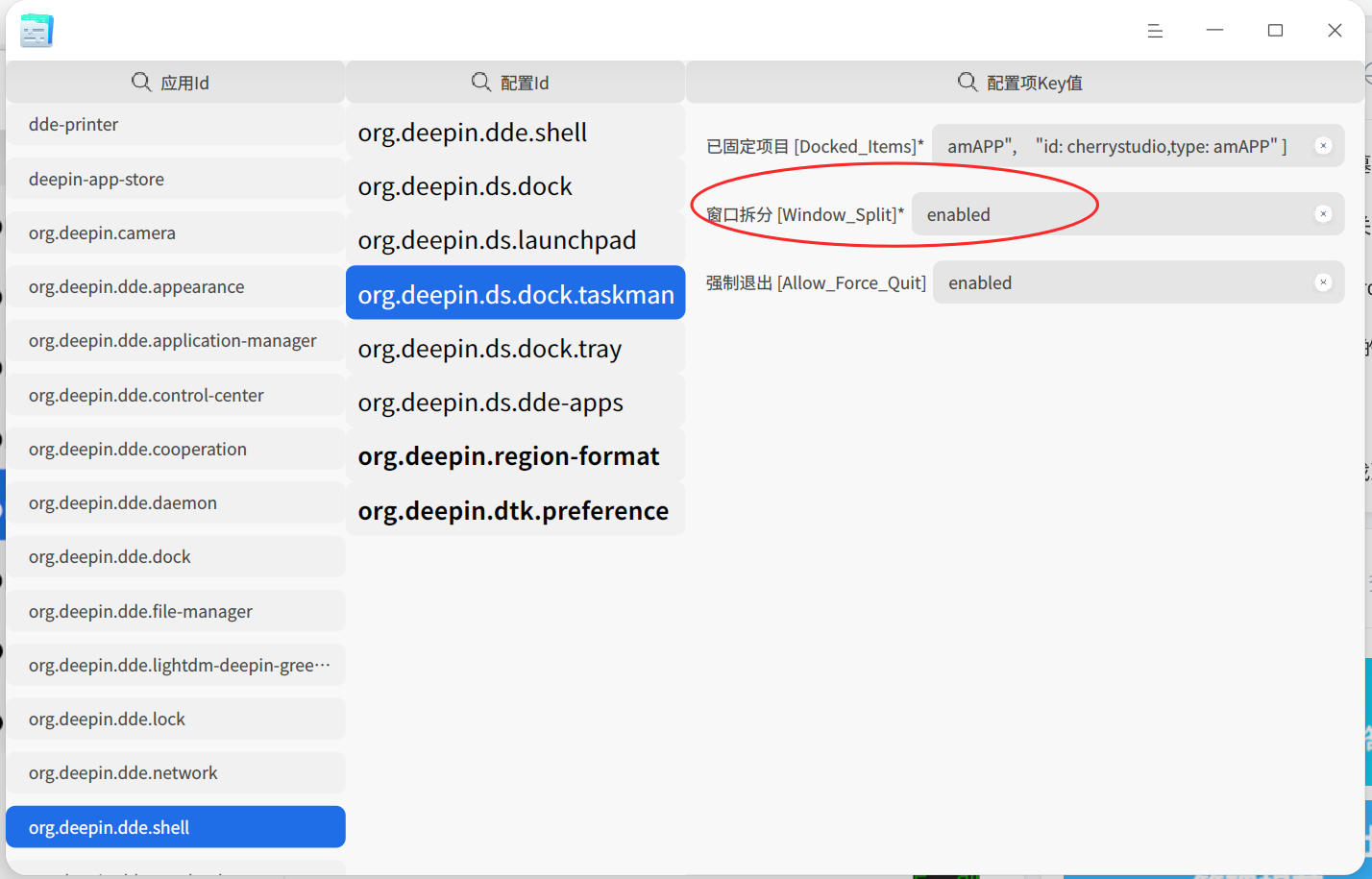Choose org.deepin.dde.application-manager app entry

176,340
